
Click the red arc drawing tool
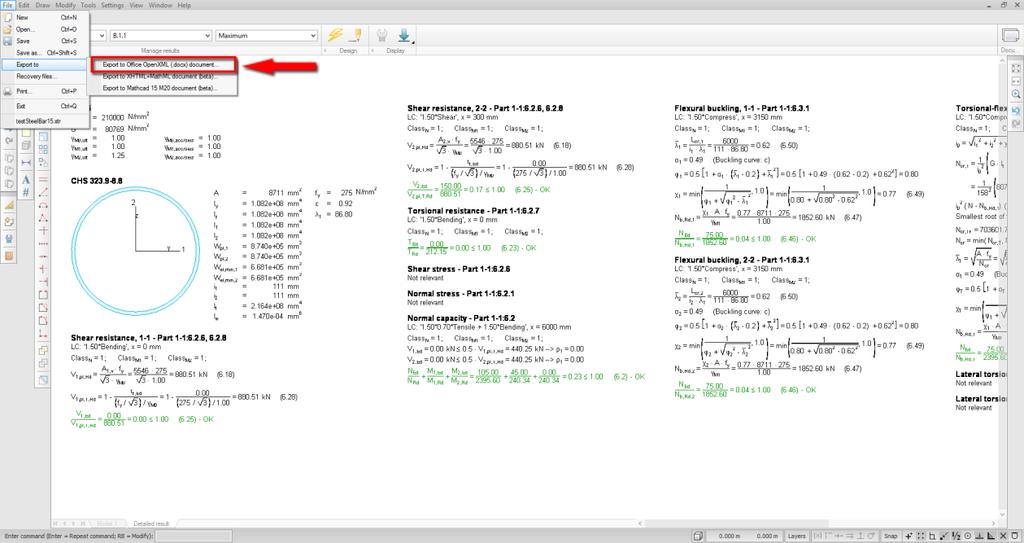click(43, 205)
